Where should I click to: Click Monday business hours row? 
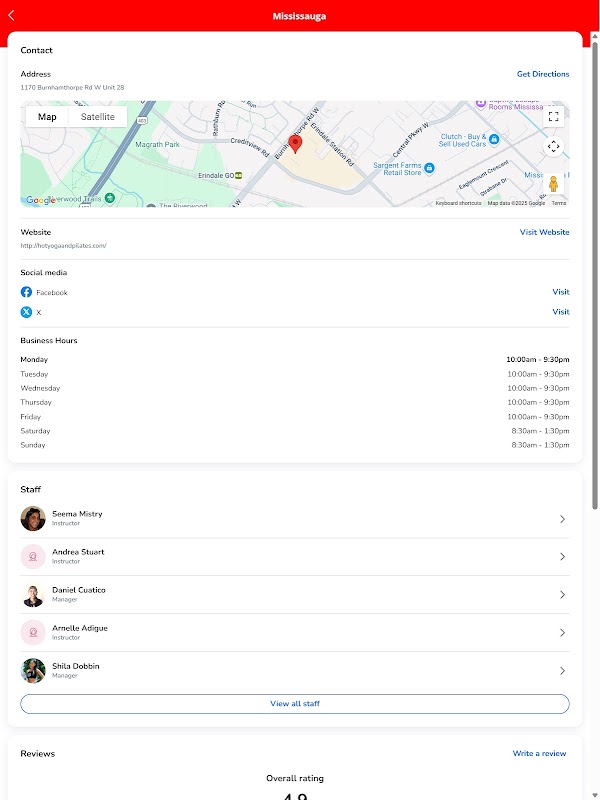pyautogui.click(x=295, y=360)
